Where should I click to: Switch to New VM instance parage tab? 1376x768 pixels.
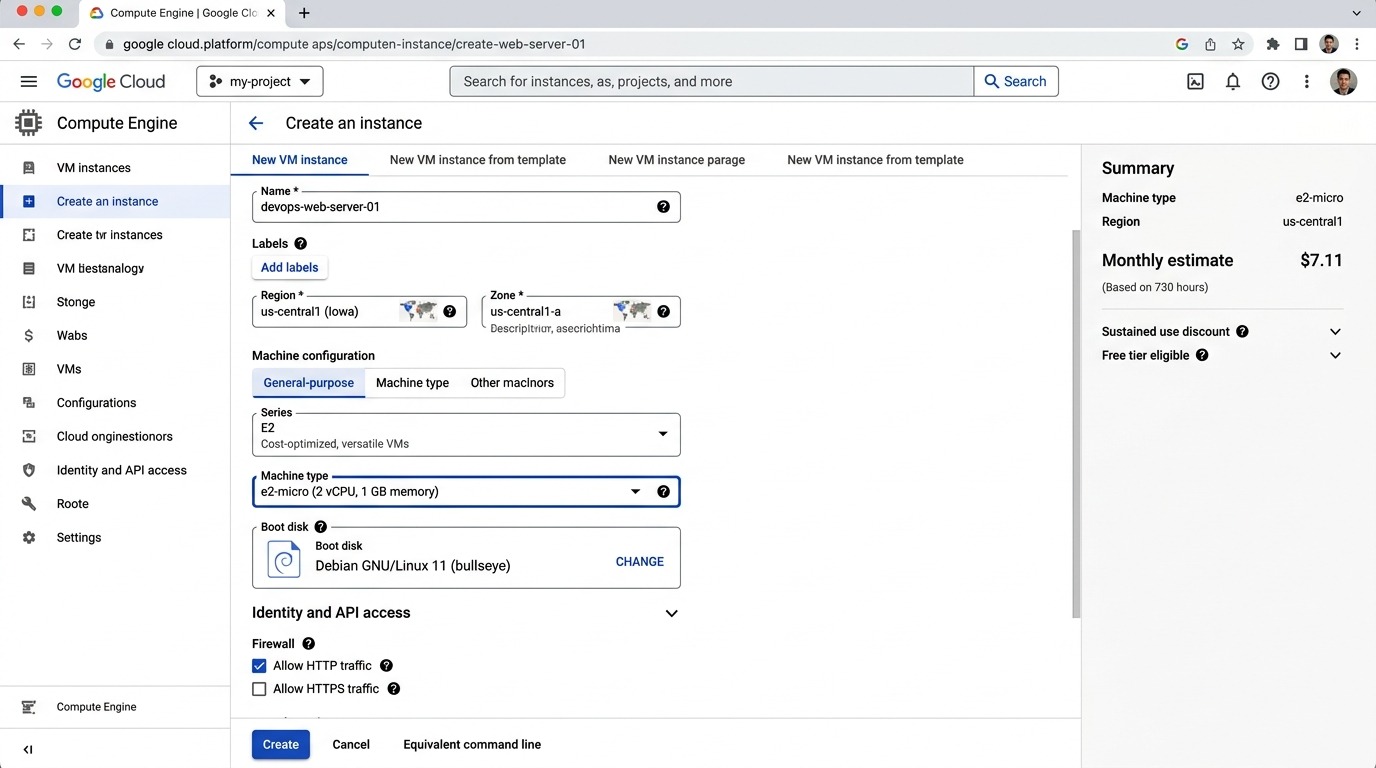point(677,160)
